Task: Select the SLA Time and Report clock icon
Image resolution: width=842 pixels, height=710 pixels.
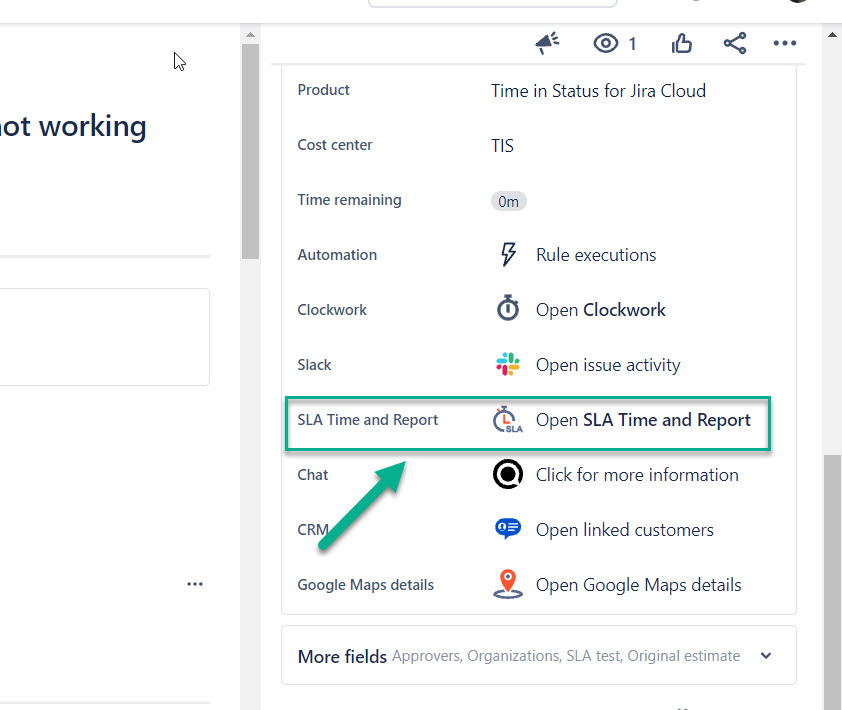Action: click(x=508, y=420)
